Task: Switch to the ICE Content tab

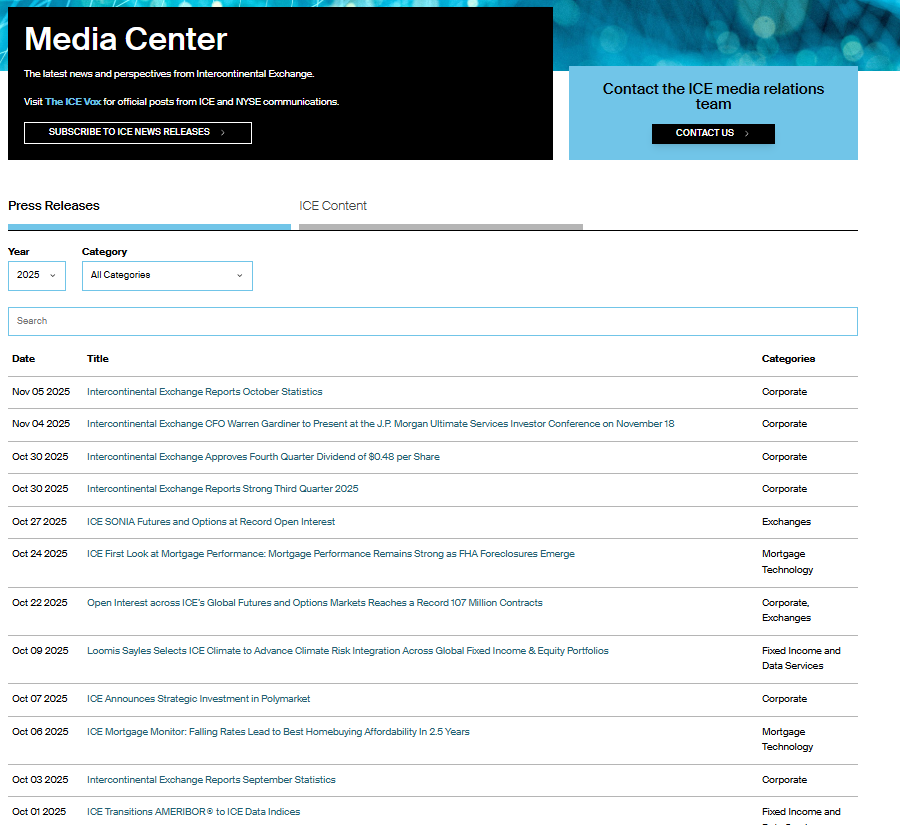Action: coord(333,206)
